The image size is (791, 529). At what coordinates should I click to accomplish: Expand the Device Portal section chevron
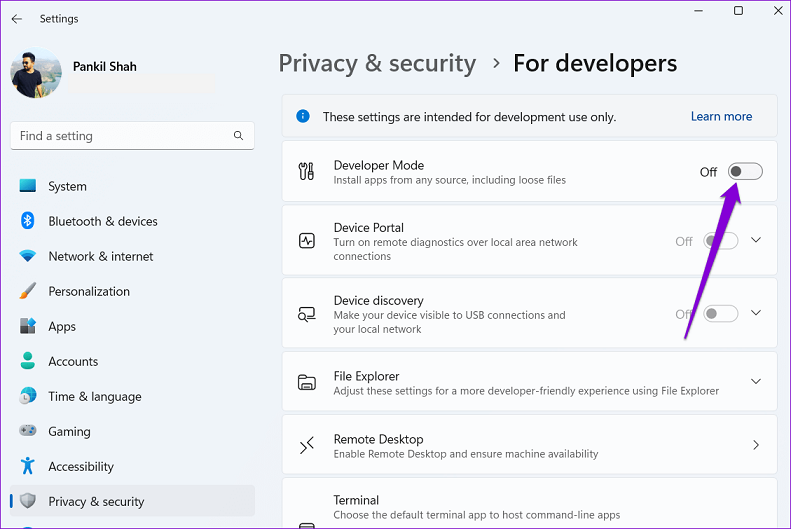(756, 240)
